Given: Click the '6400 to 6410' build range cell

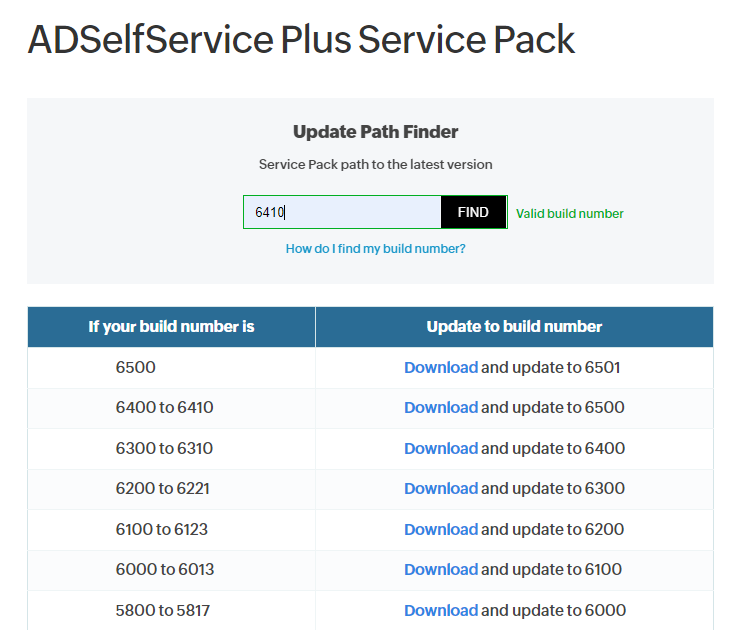Looking at the screenshot, I should tap(164, 408).
